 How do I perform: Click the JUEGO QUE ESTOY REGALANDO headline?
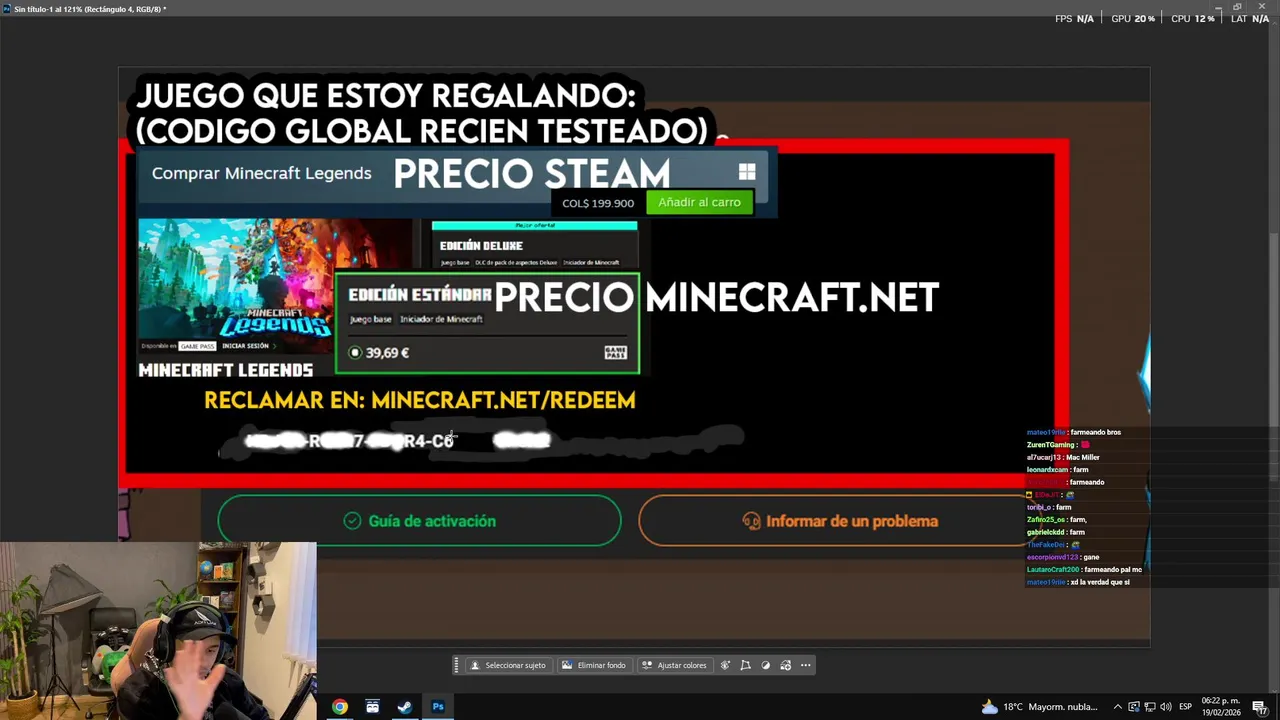386,96
